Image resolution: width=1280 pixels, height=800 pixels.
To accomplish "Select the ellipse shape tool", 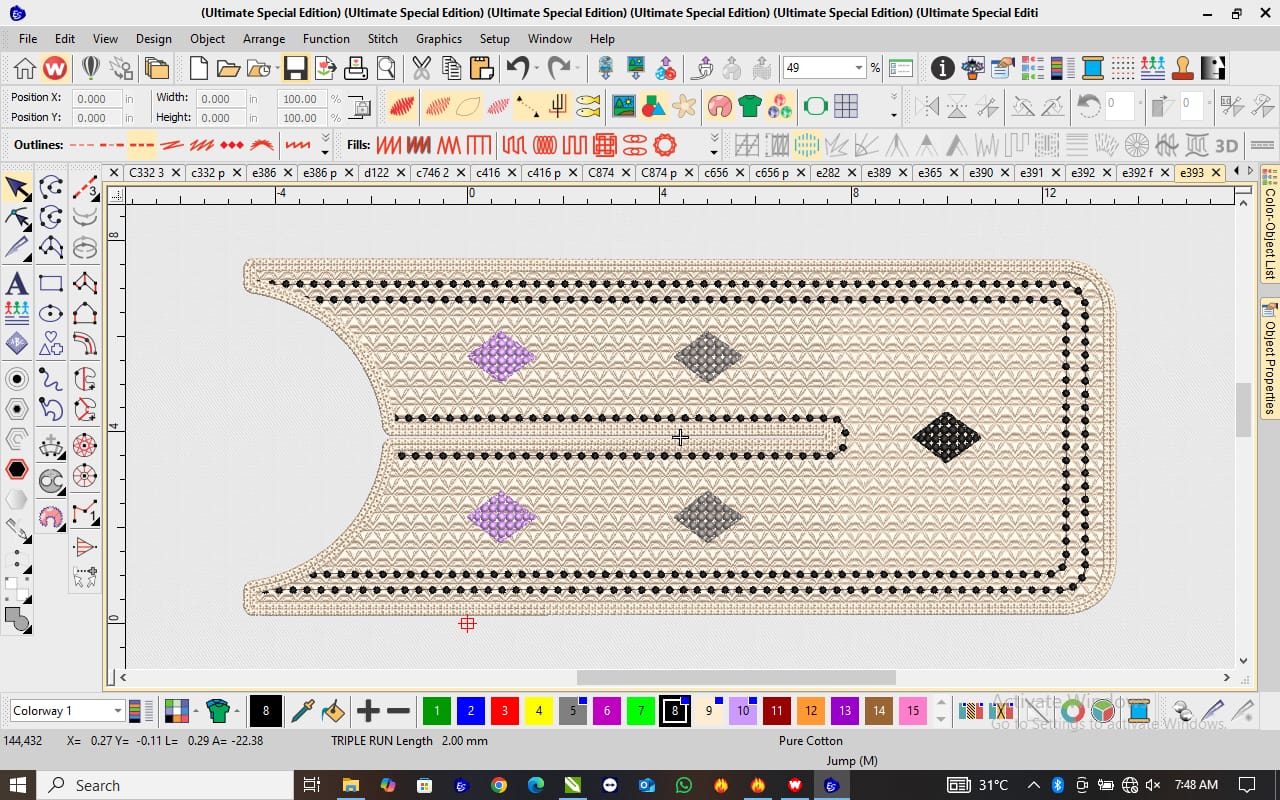I will point(51,314).
